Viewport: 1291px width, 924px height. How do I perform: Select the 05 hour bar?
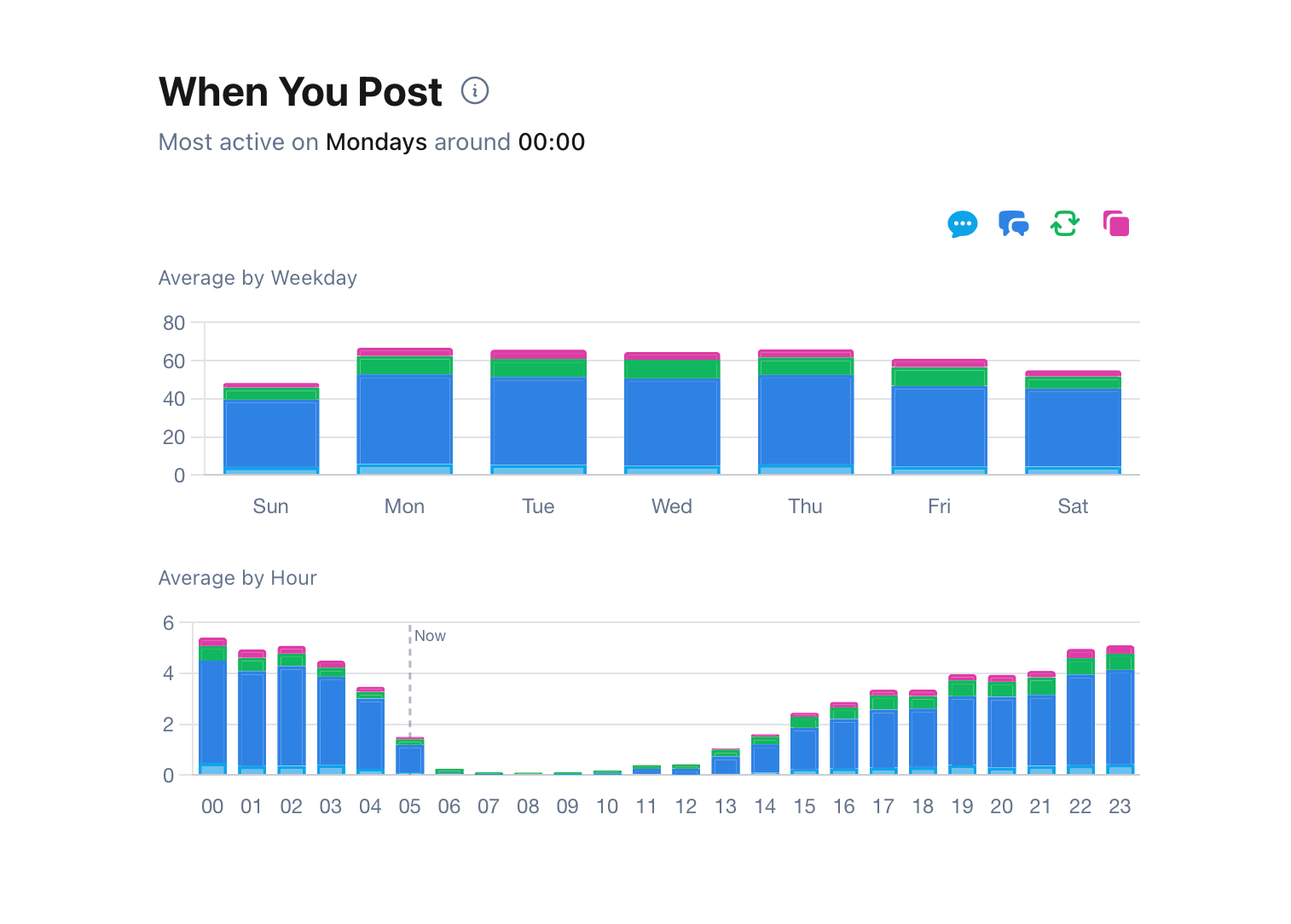(x=410, y=759)
